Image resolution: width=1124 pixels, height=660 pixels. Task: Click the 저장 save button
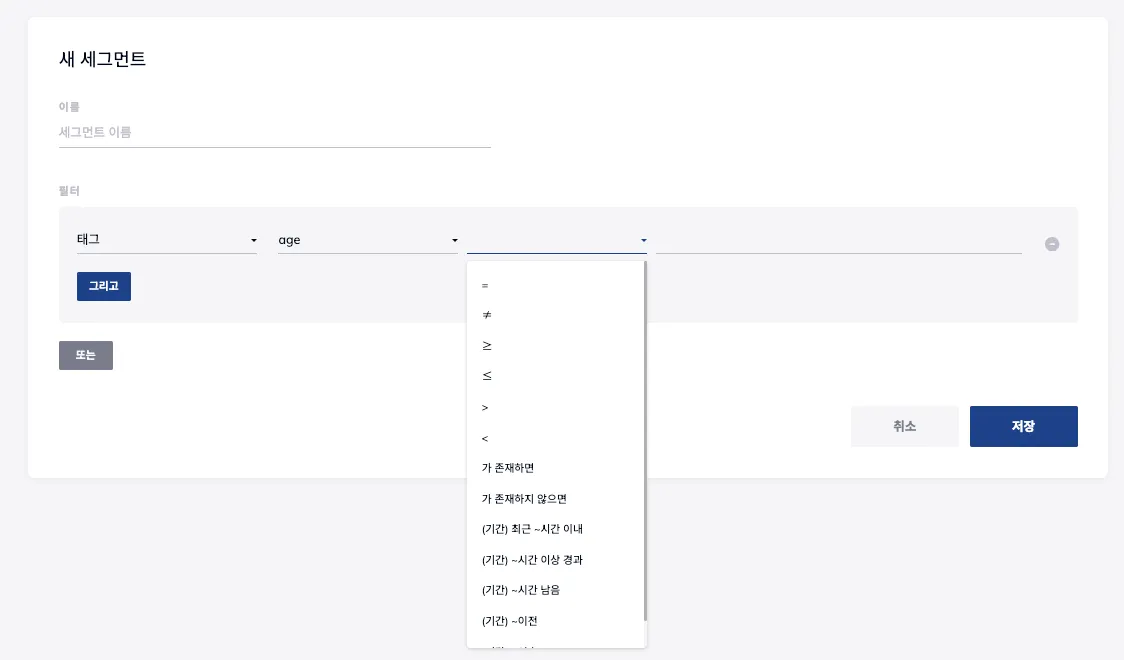point(1024,426)
